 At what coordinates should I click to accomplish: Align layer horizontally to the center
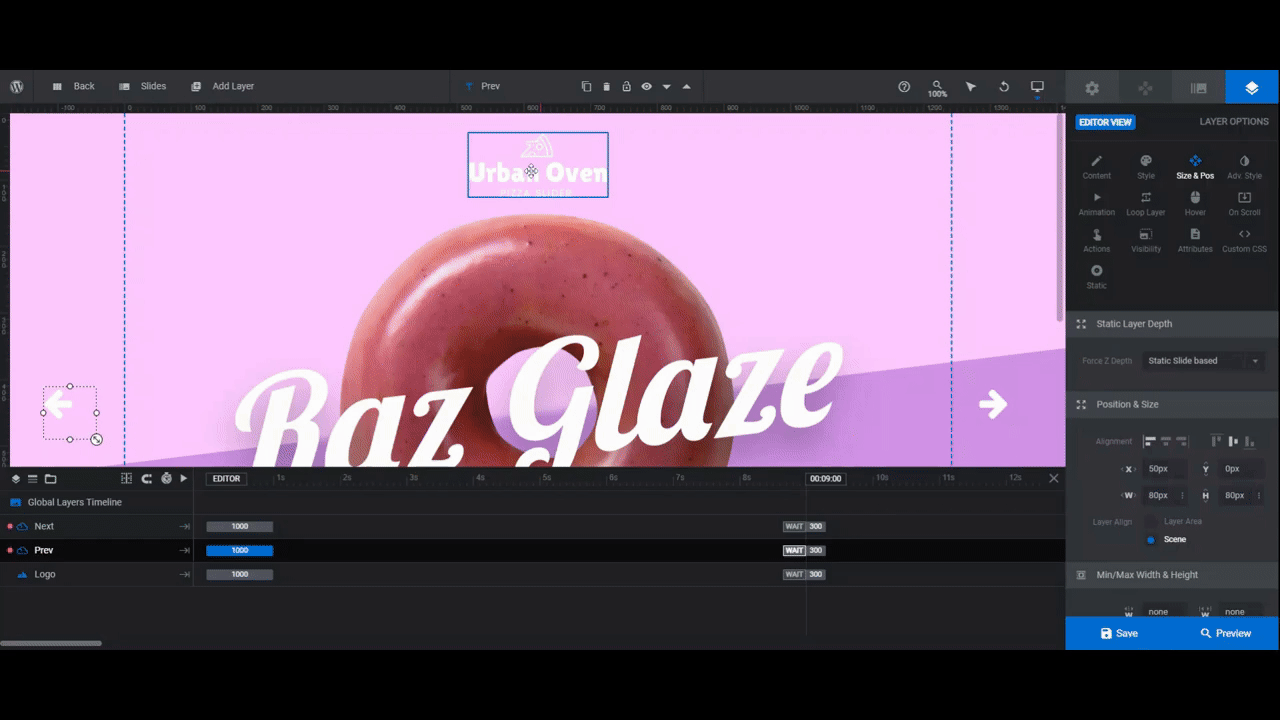click(1165, 441)
